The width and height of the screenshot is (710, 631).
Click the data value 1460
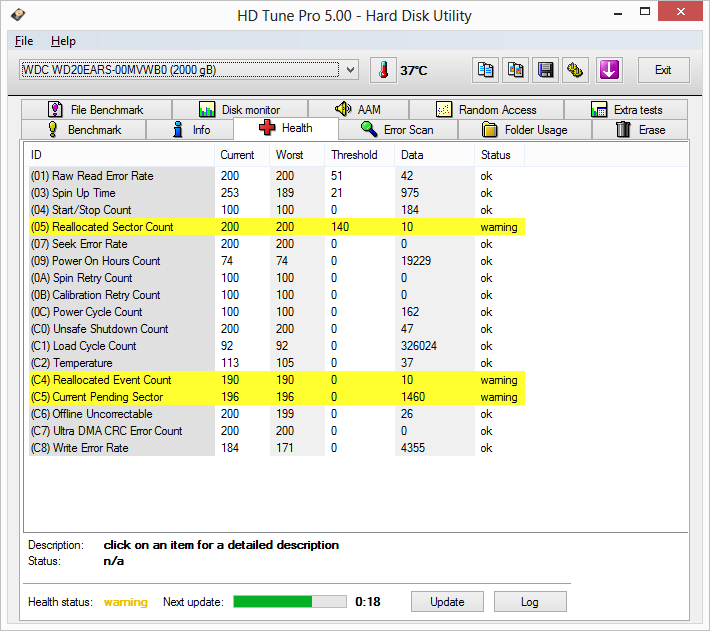click(x=413, y=397)
